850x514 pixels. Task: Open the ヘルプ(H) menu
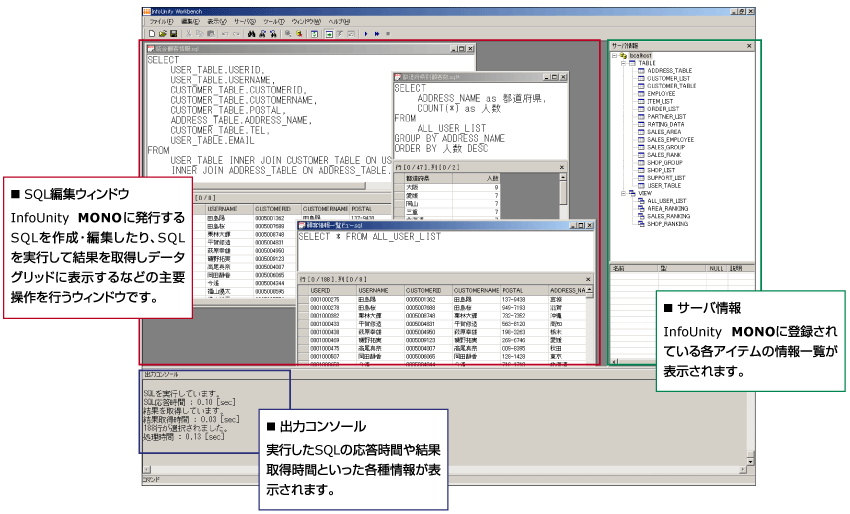[339, 22]
